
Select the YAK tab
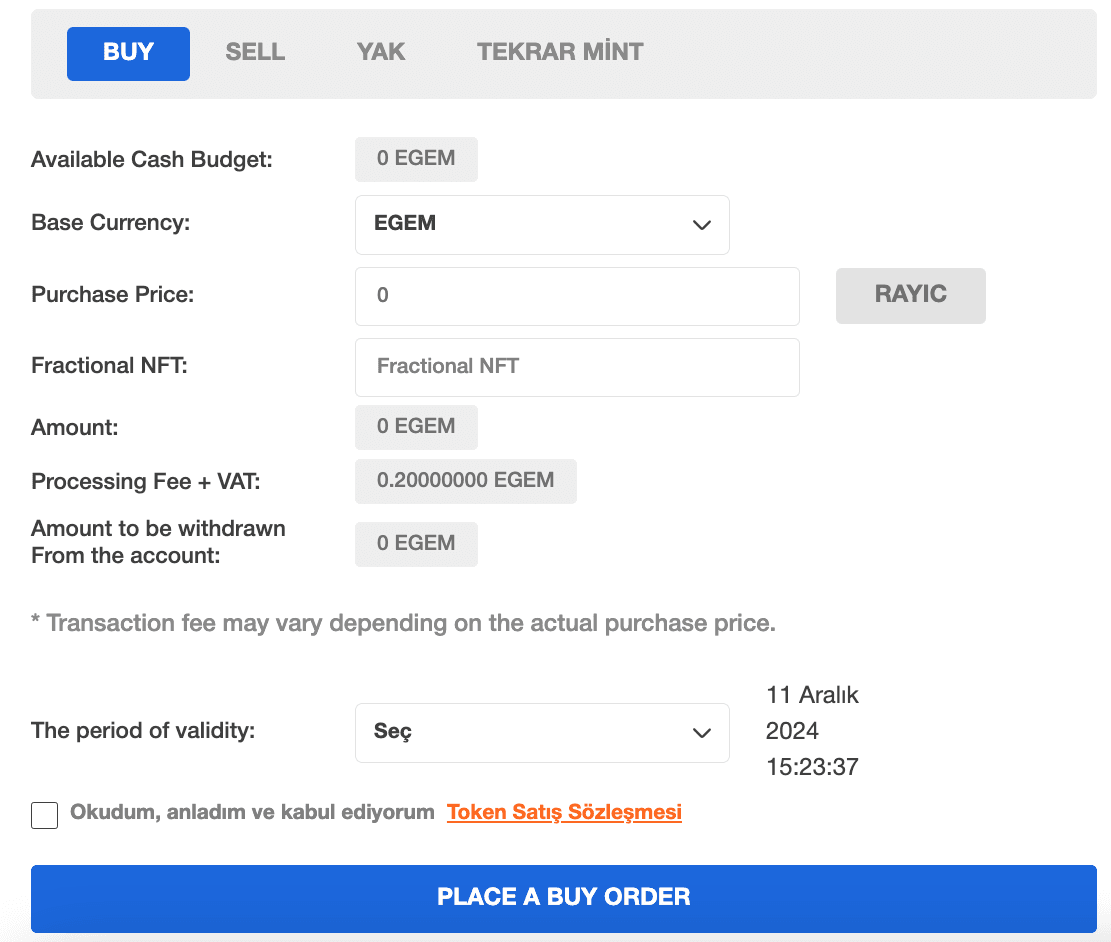tap(381, 53)
